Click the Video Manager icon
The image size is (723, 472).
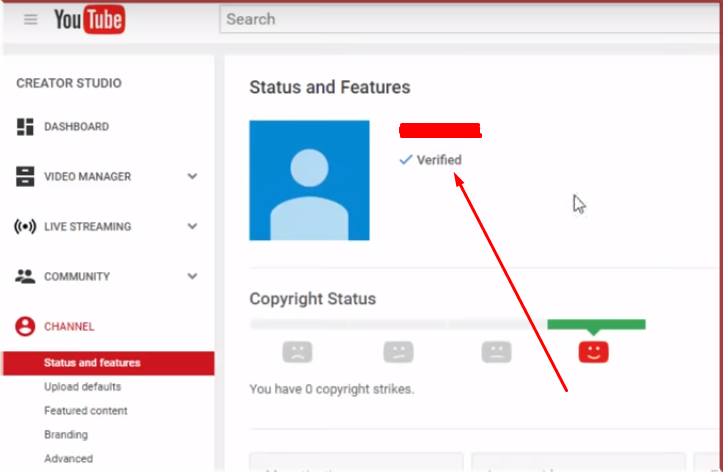point(26,177)
